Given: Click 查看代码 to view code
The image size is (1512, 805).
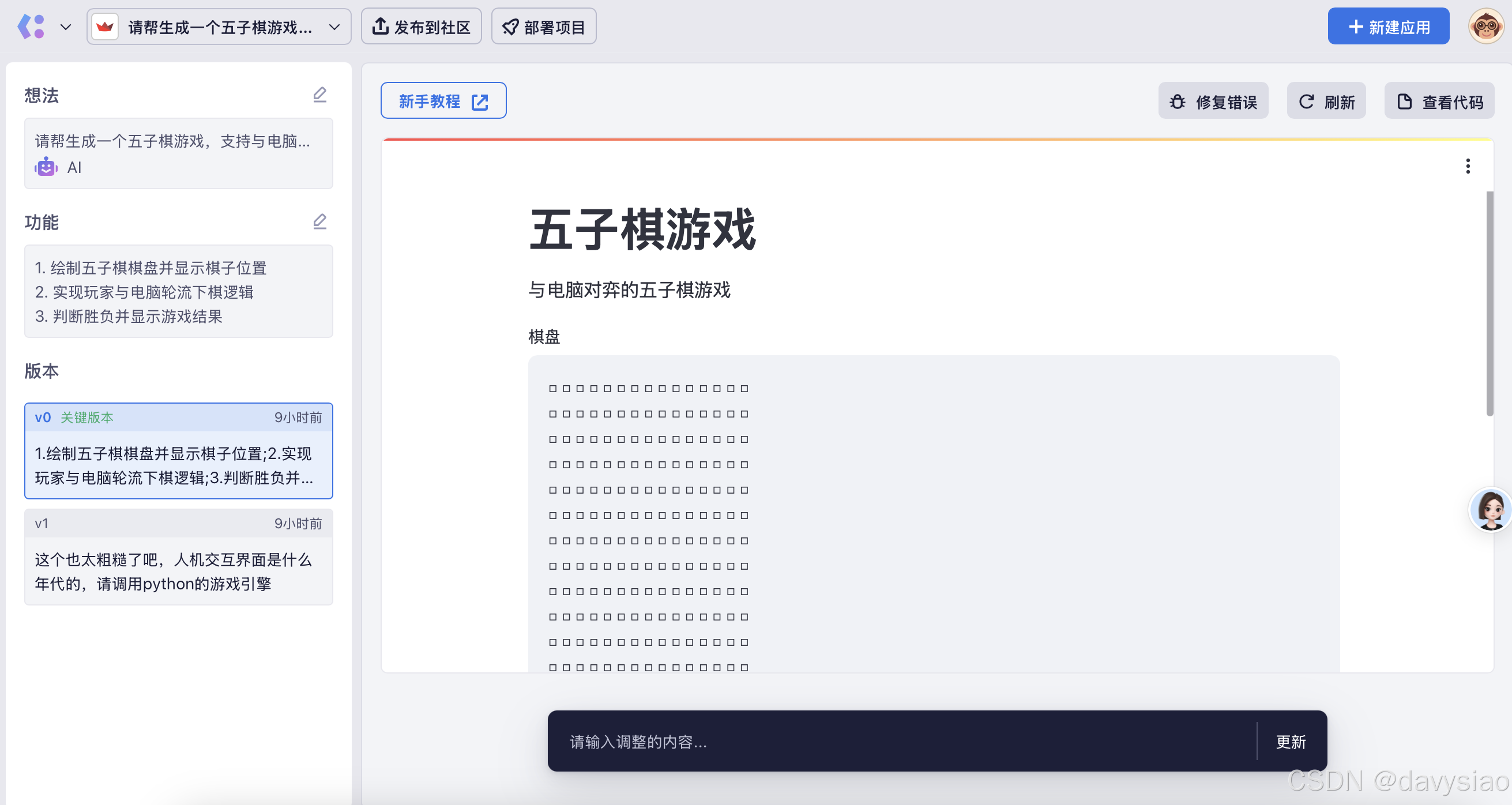Looking at the screenshot, I should [1439, 101].
